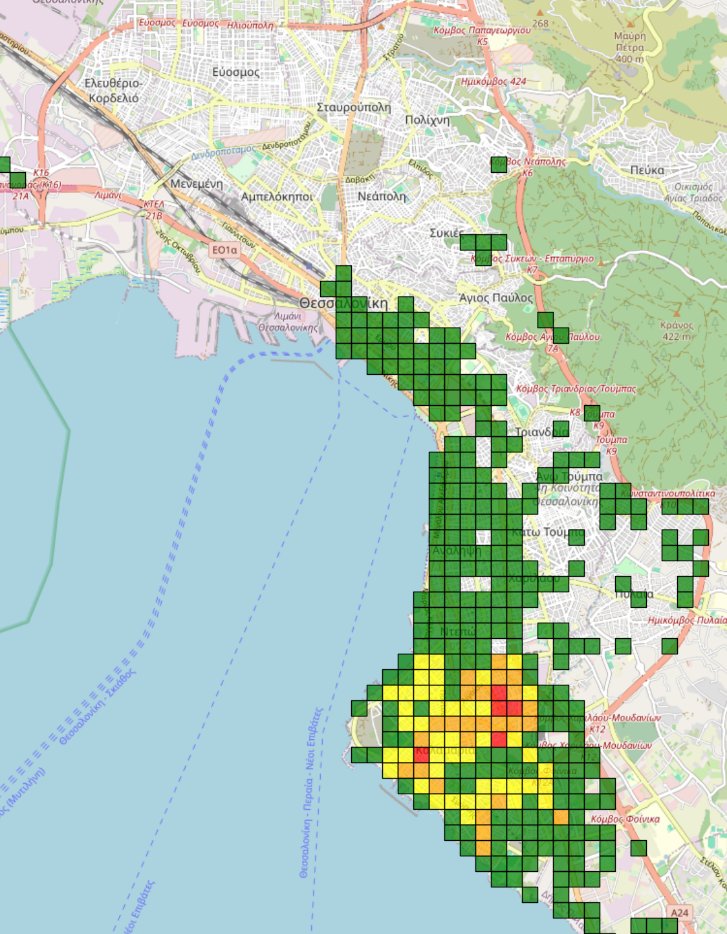Click the Συκιές label
727x934 pixels.
(x=447, y=233)
